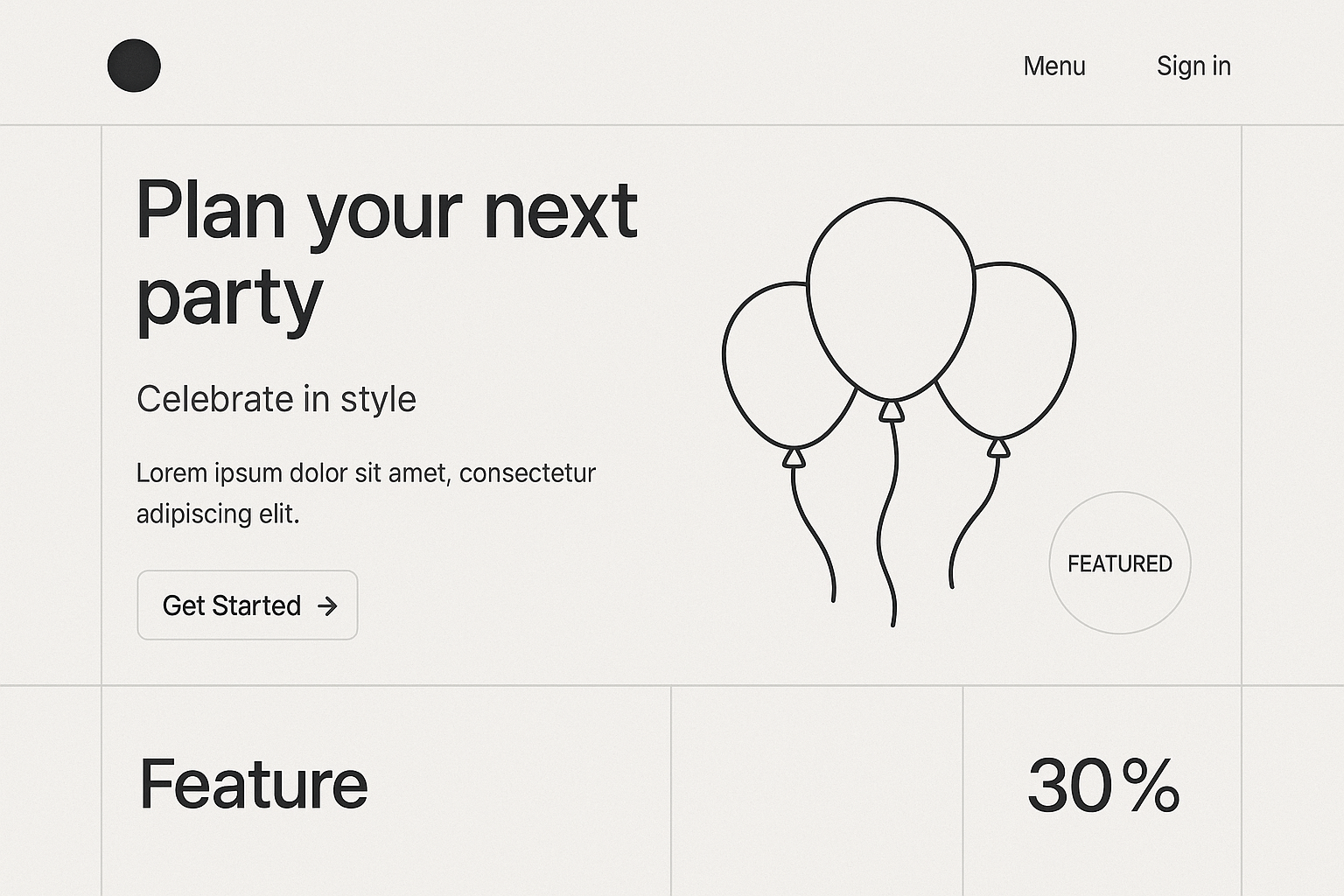Click the wavy string of the center balloon
Screen dimensions: 1344x896
(x=888, y=525)
